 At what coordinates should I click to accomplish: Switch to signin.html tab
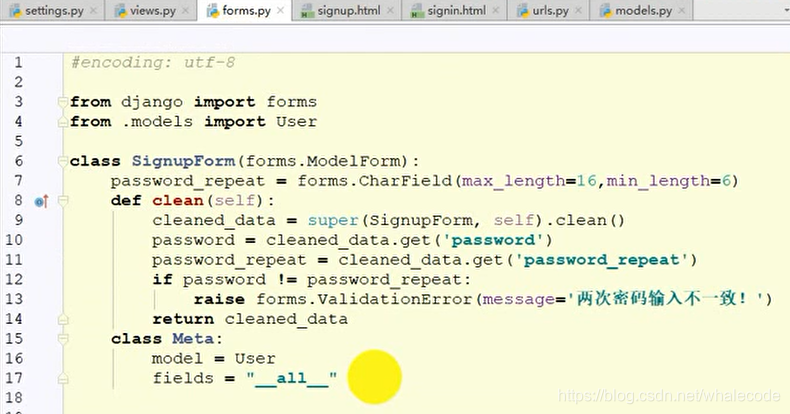[456, 10]
